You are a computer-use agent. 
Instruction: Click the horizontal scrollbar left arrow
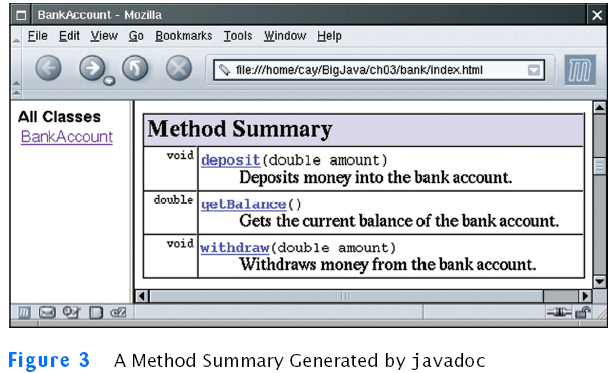pos(142,296)
